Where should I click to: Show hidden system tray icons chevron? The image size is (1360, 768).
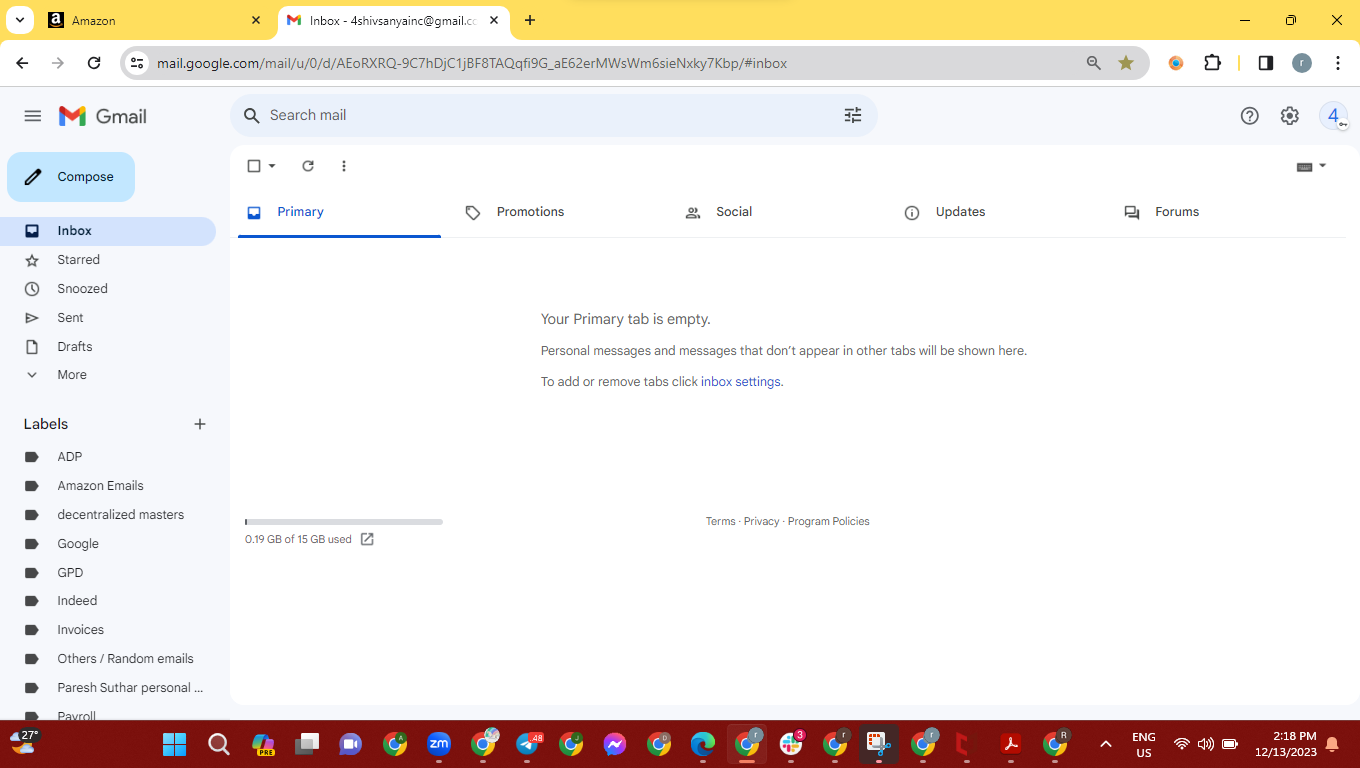pos(1105,744)
